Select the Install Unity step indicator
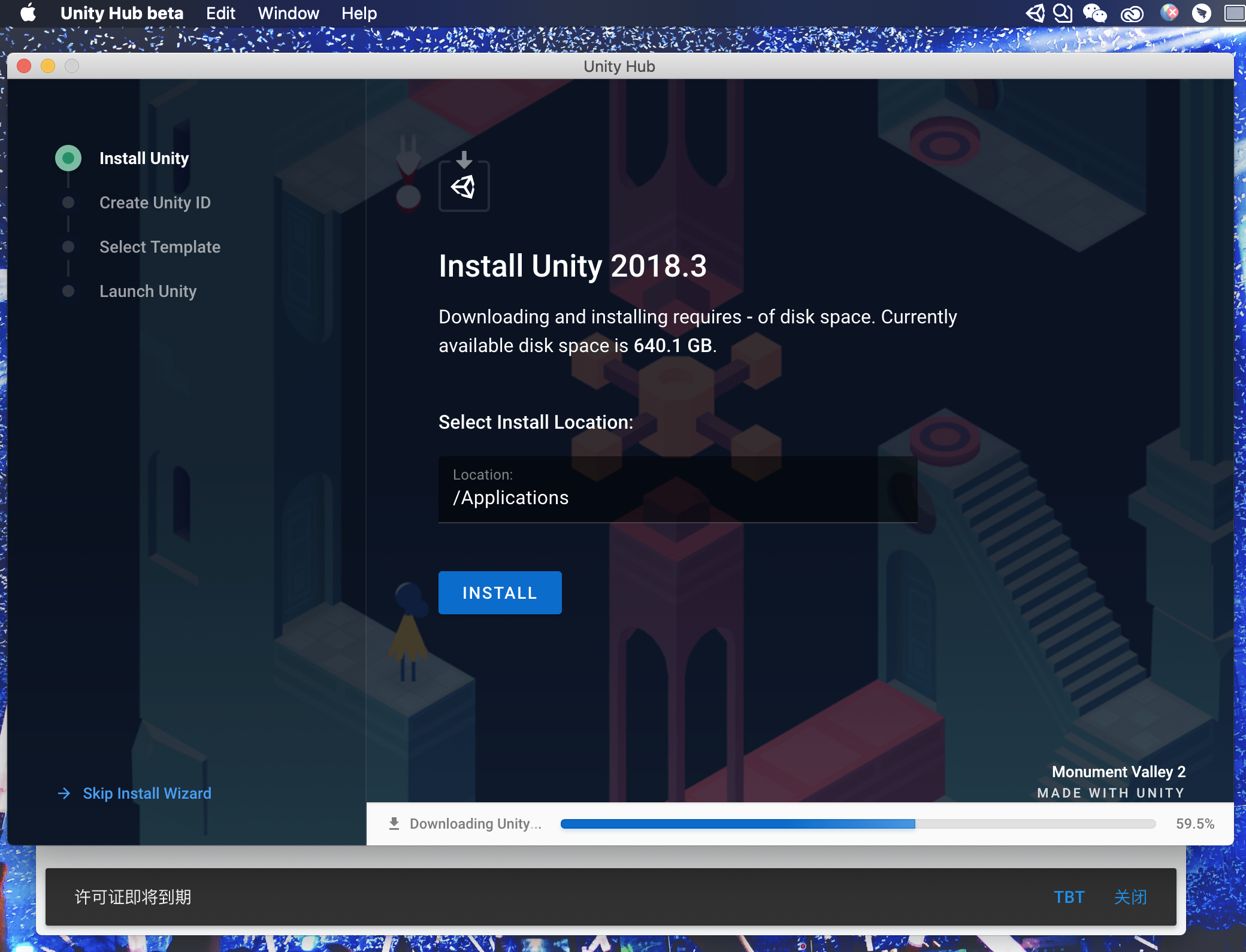This screenshot has height=952, width=1246. coord(68,157)
